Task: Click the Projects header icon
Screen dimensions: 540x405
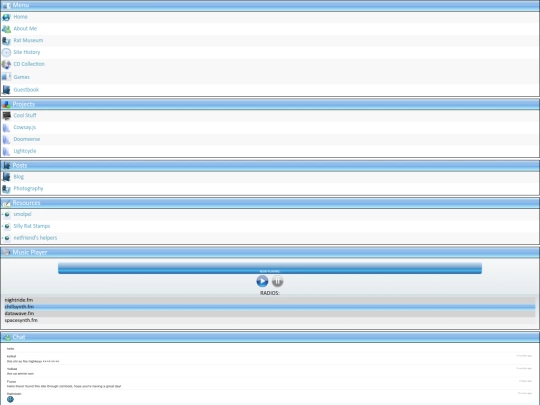Action: pyautogui.click(x=6, y=104)
